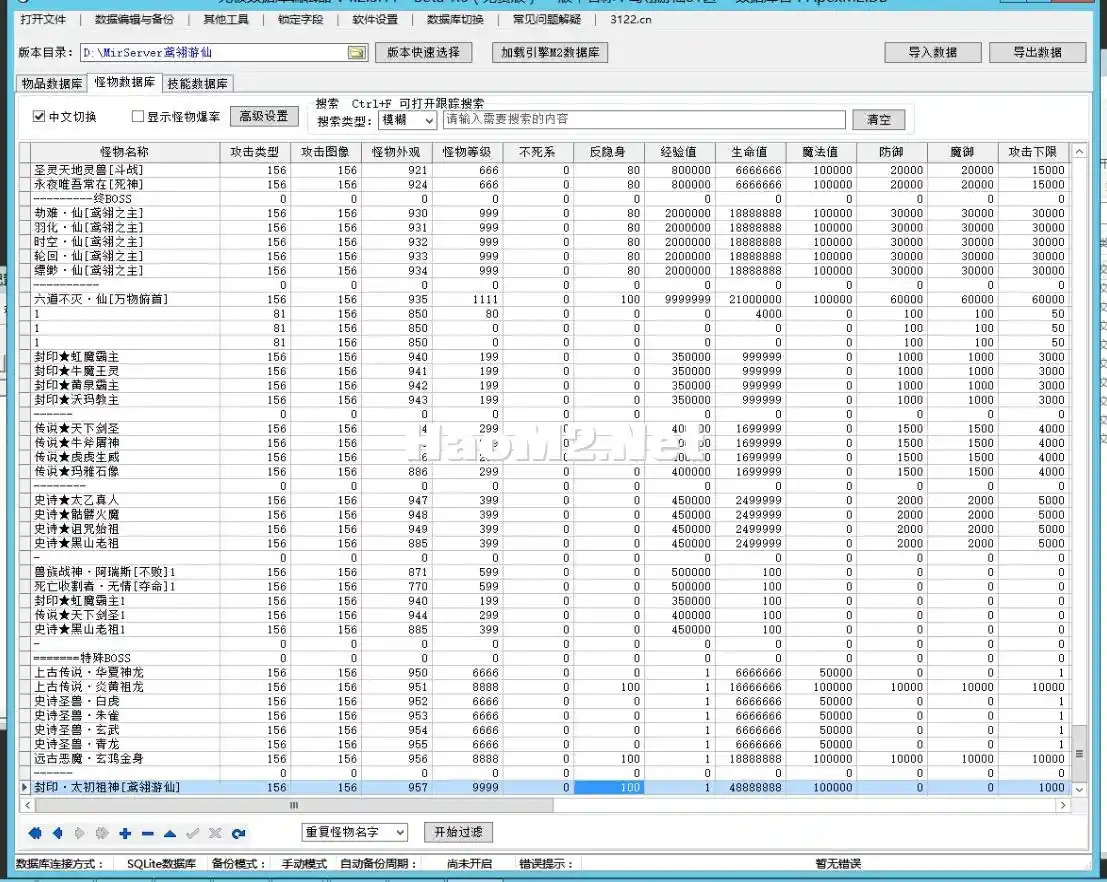Enable the 显示怪物爆率 checkbox
The height and width of the screenshot is (882, 1107).
point(138,116)
